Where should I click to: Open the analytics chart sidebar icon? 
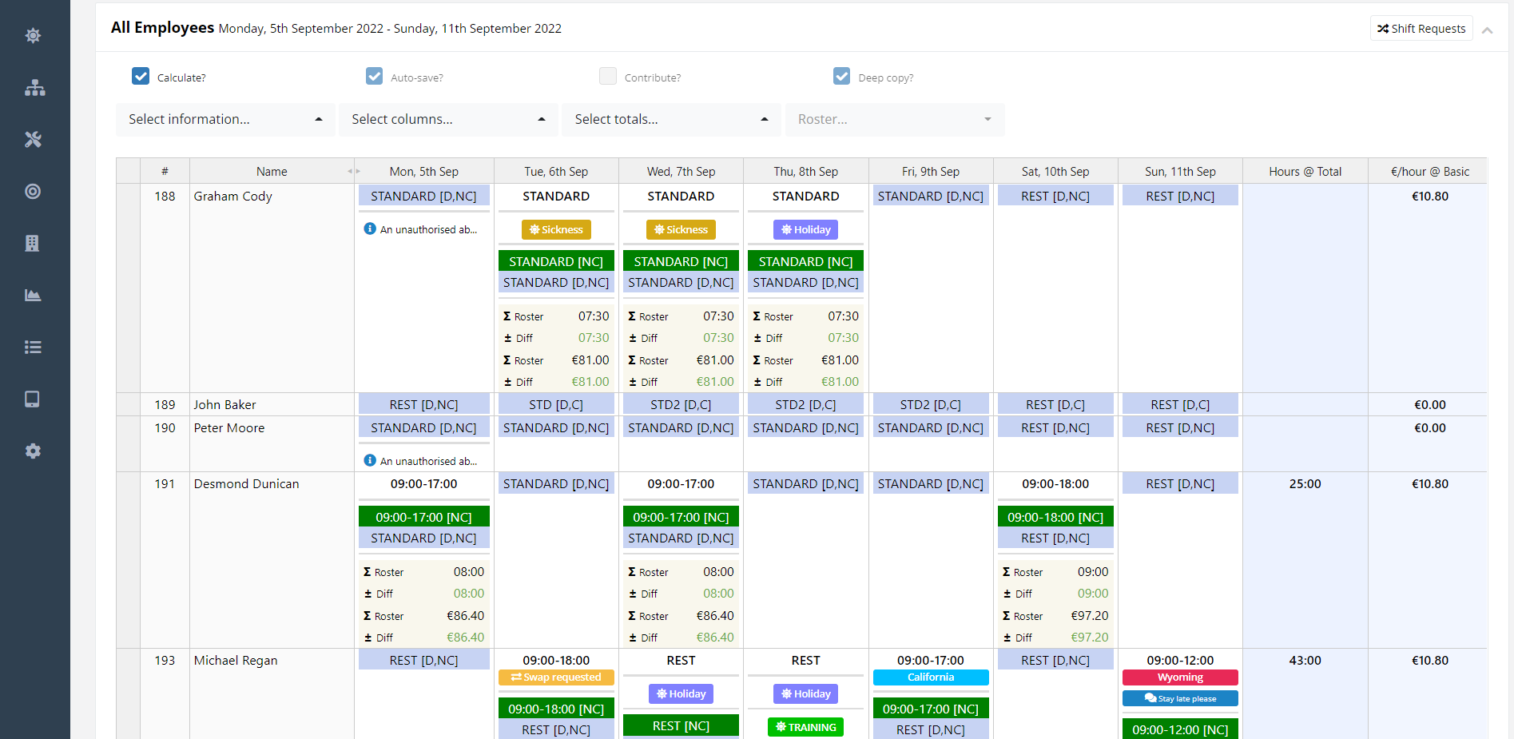point(33,295)
